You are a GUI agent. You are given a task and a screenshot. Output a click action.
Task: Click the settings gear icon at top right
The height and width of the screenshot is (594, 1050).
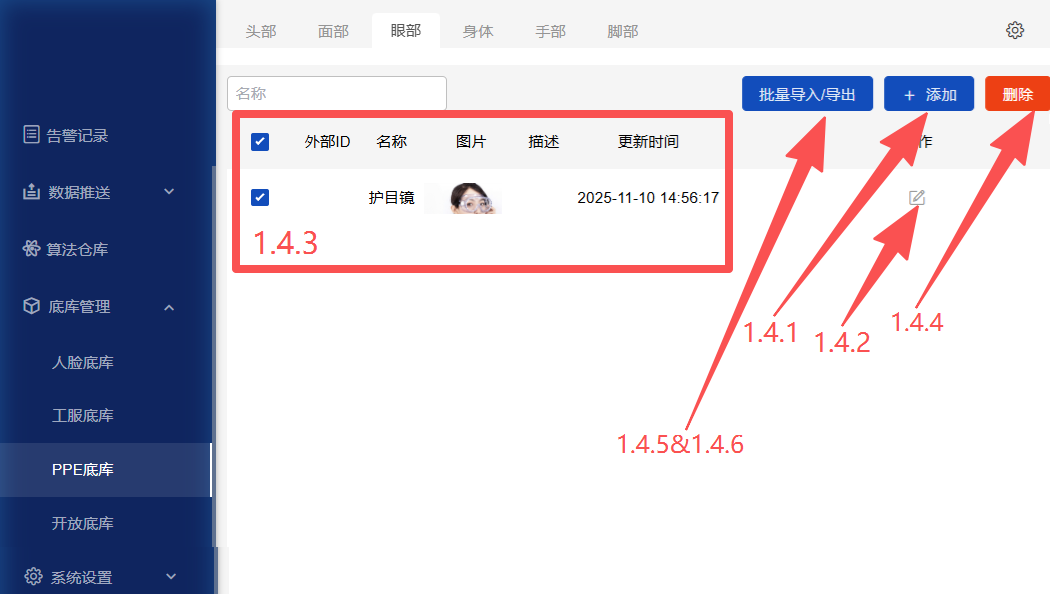click(x=1015, y=30)
